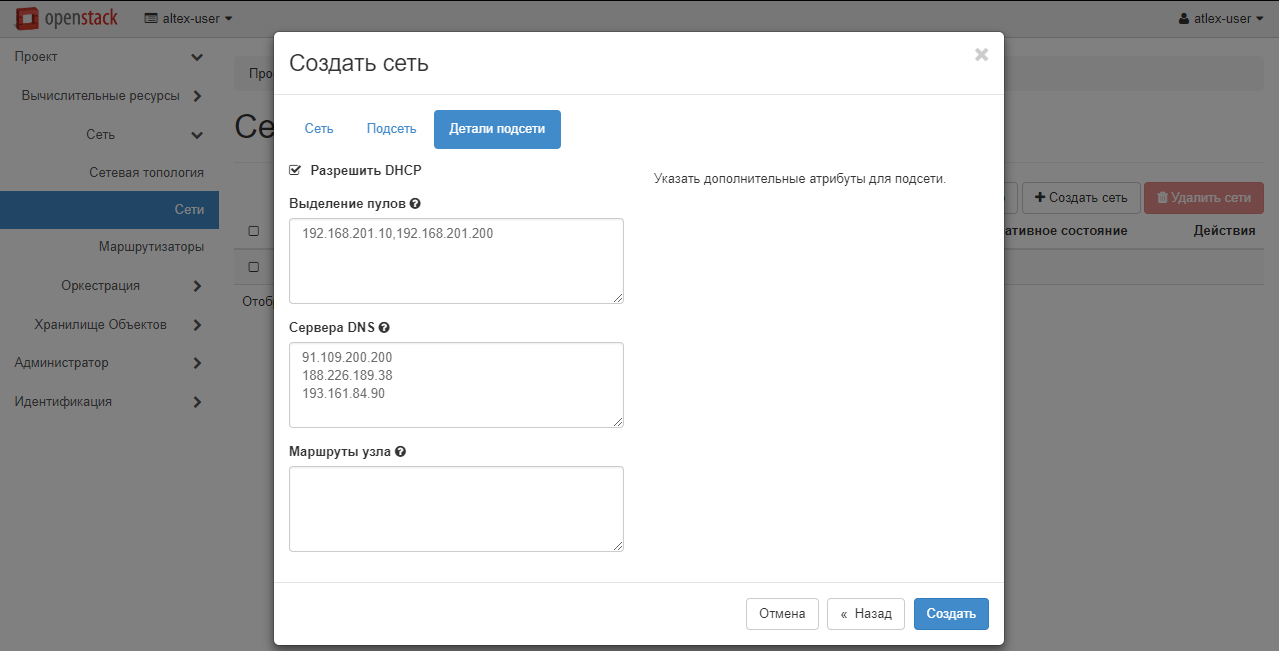Open the atlex-user account menu
Viewport: 1279px width, 651px height.
coord(1220,18)
